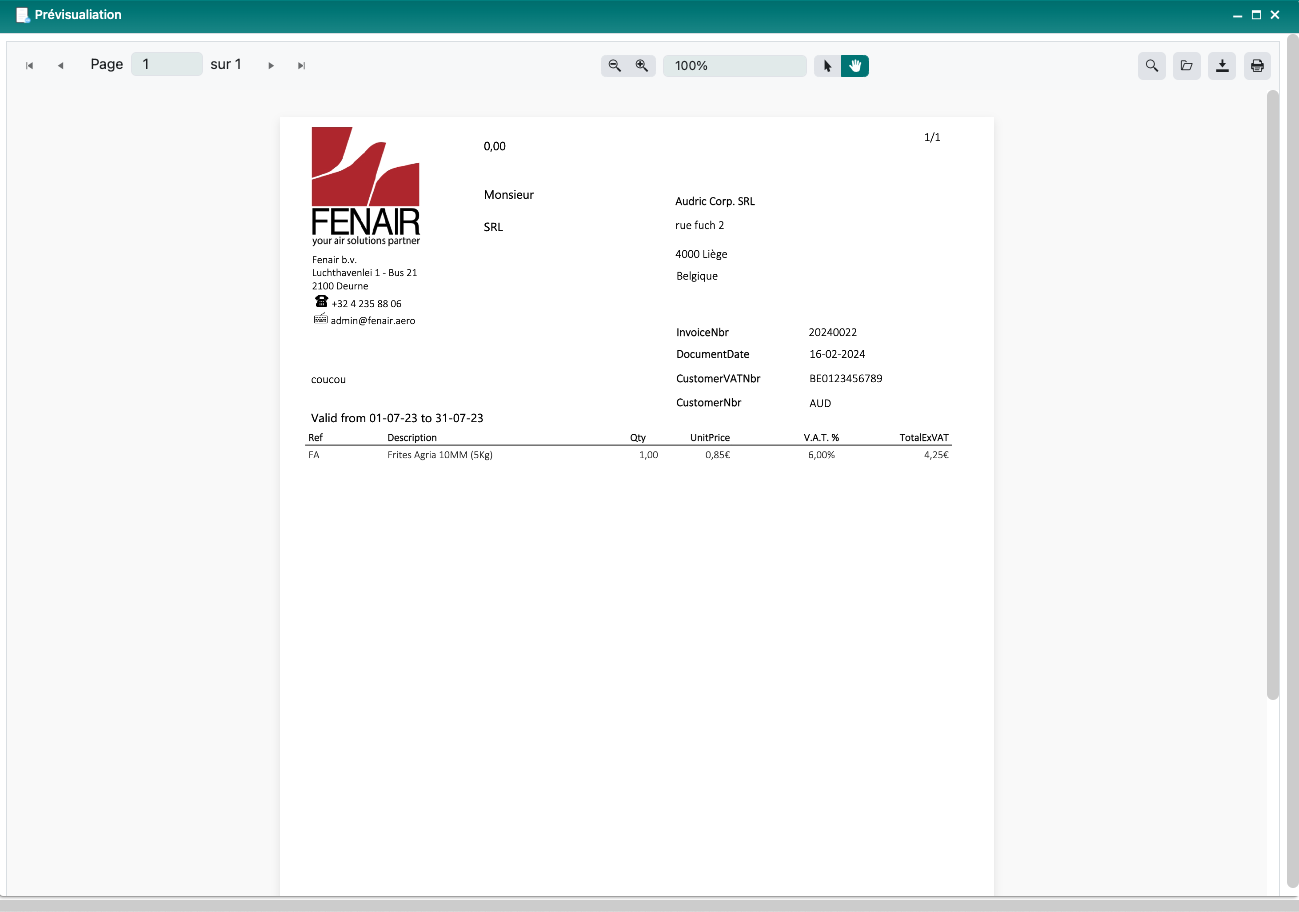
Task: Download the invoice document
Action: [1222, 66]
